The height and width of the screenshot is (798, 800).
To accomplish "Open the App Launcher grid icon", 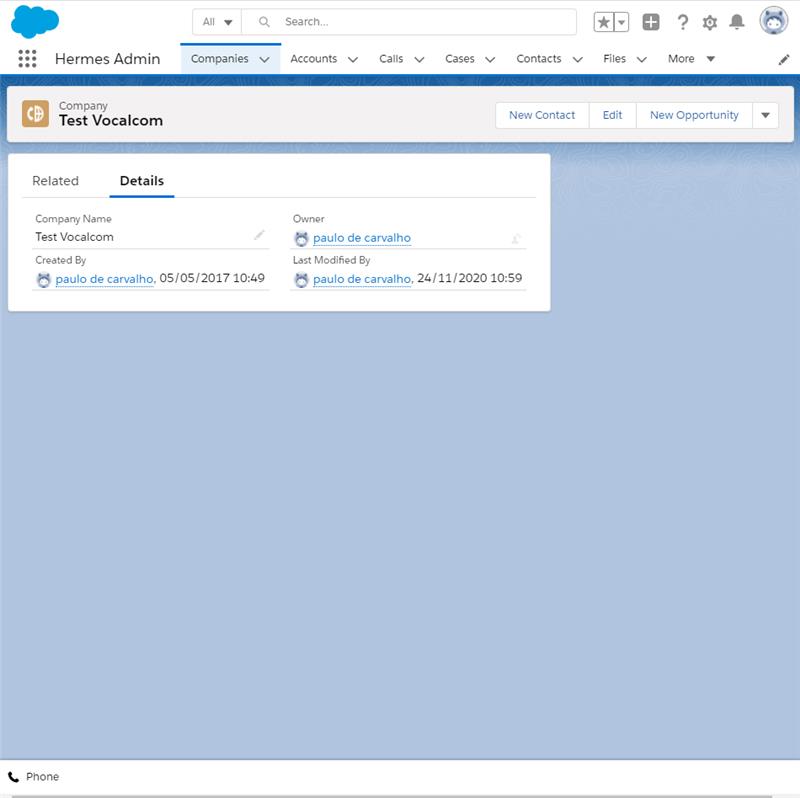I will click(27, 59).
